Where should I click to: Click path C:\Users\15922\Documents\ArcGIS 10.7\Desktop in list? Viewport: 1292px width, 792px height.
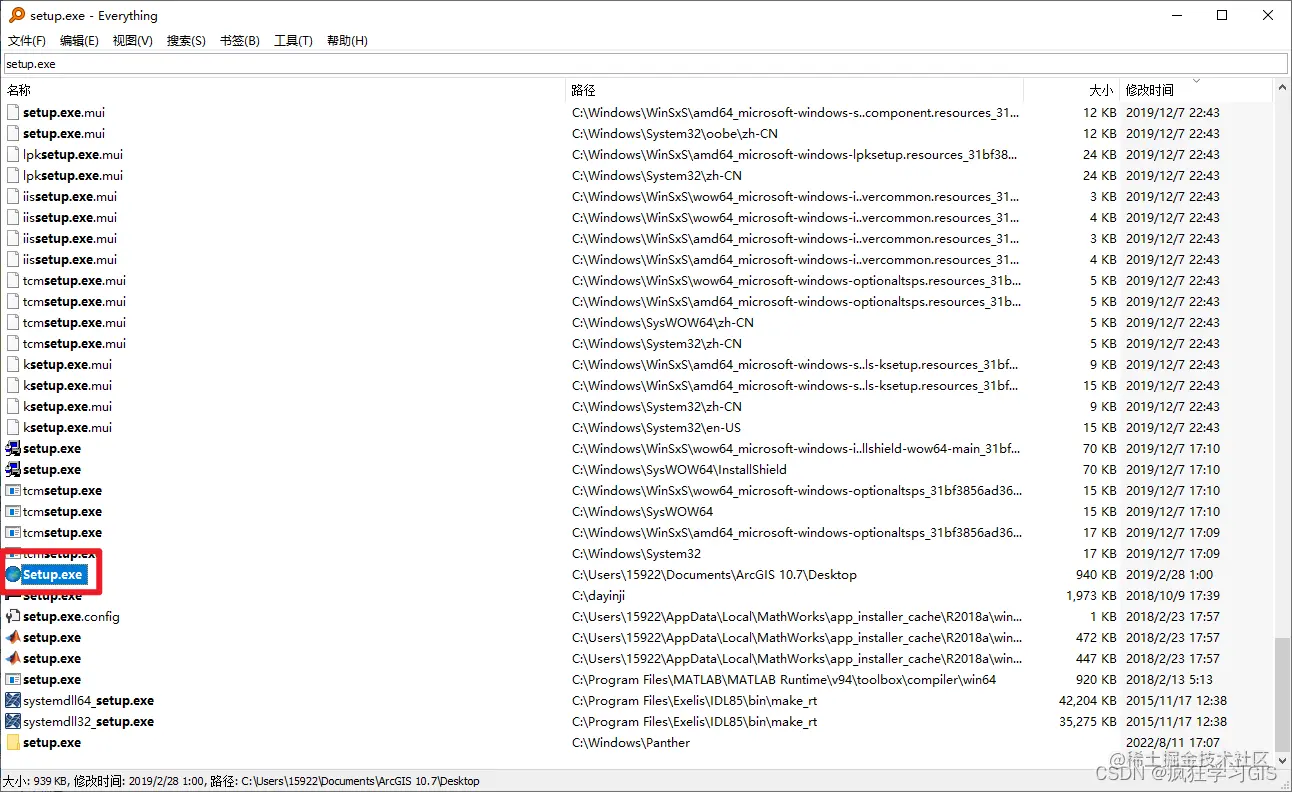click(x=714, y=575)
